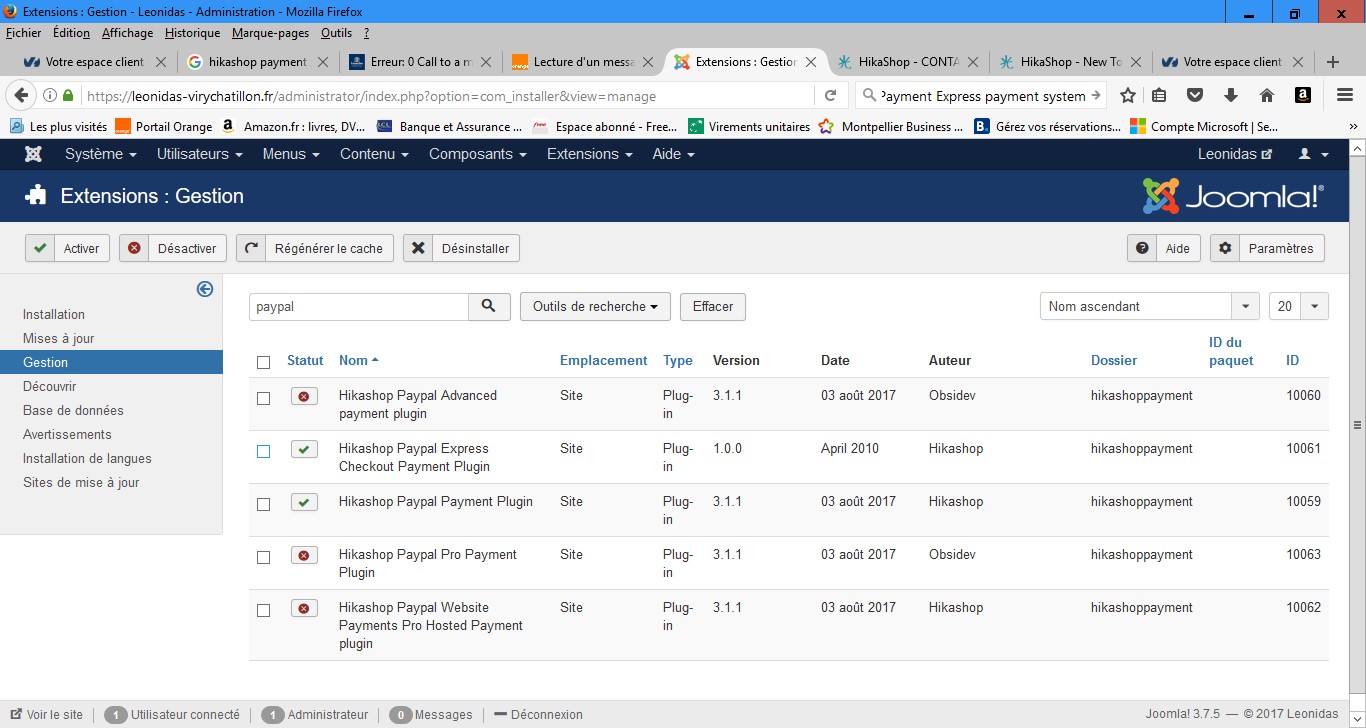Screen dimensions: 1366x728
Task: Show bookmarks list icon in toolbar
Action: pyautogui.click(x=1159, y=96)
